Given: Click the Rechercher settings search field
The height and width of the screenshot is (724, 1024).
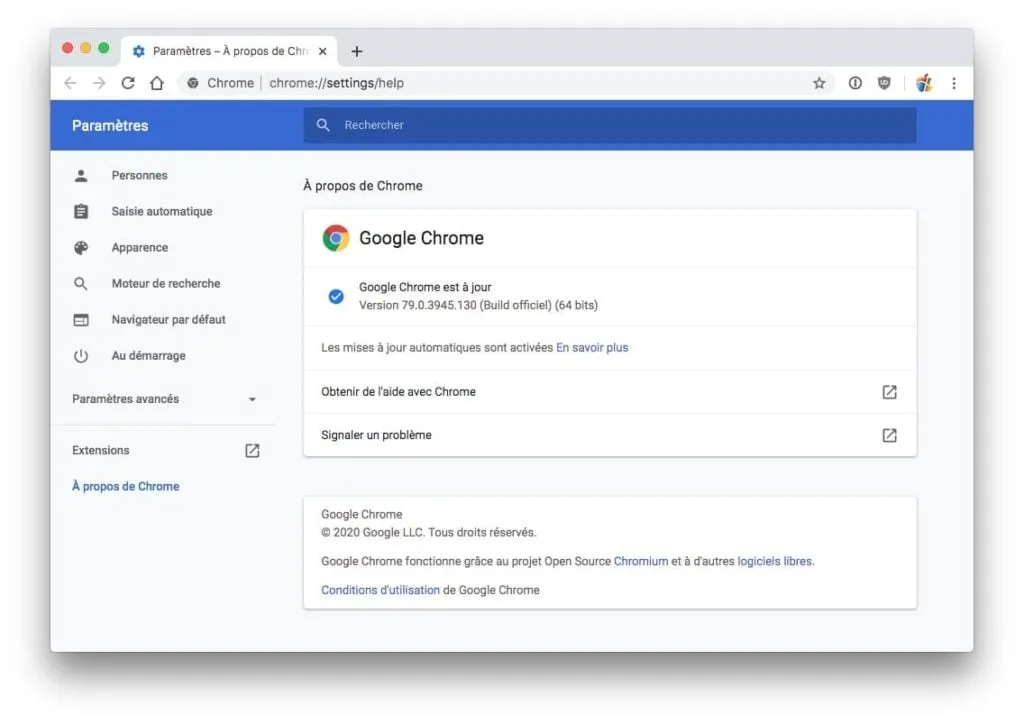Looking at the screenshot, I should click(x=610, y=125).
